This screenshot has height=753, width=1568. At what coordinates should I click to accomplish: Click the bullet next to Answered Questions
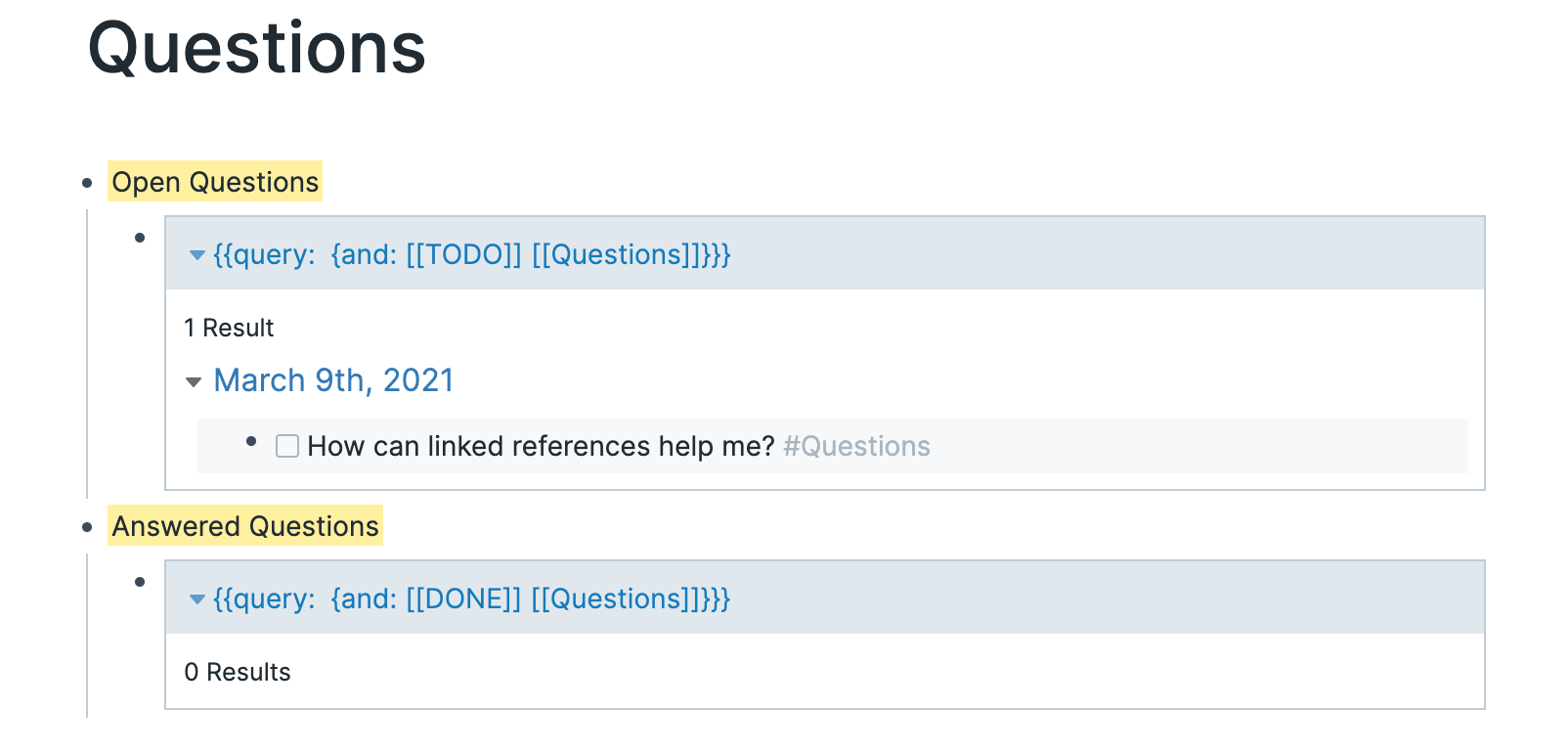pyautogui.click(x=86, y=527)
